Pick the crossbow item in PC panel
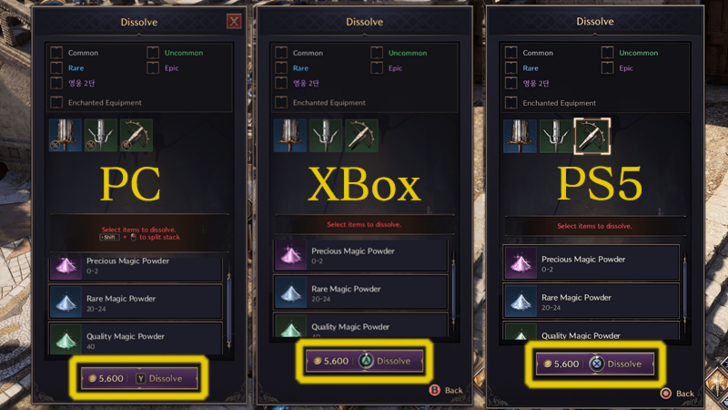Viewport: 728px width, 410px height. coord(136,135)
